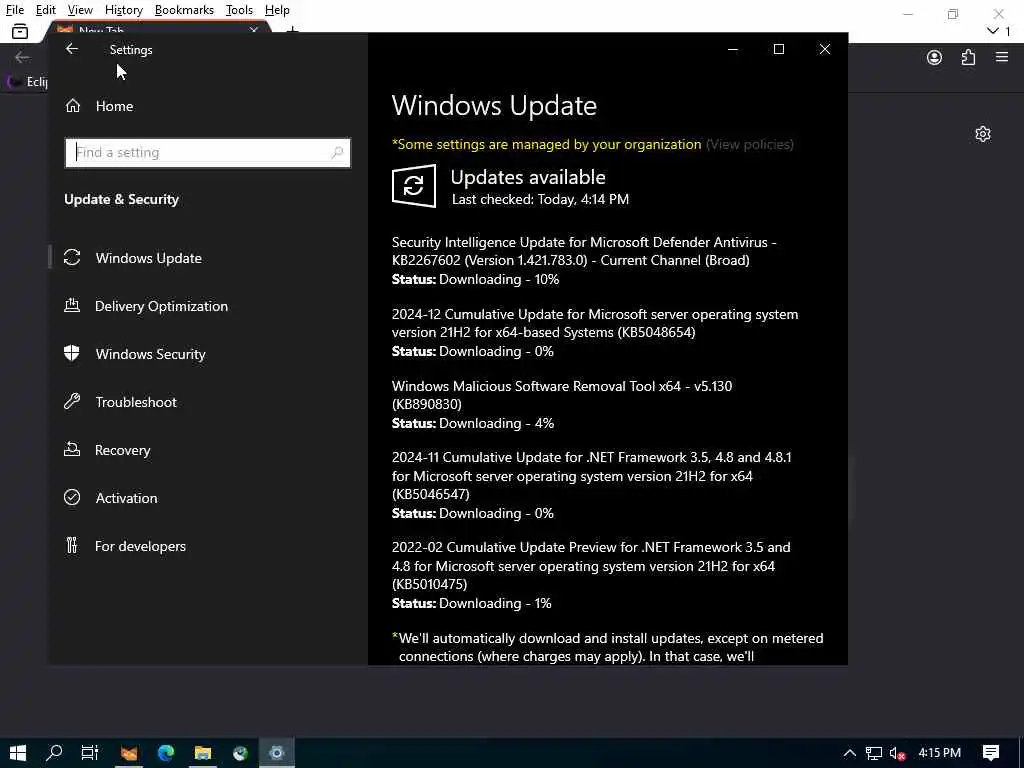Click the 2024-12 Cumulative Update KB5048654 entry
1024x768 pixels.
595,323
